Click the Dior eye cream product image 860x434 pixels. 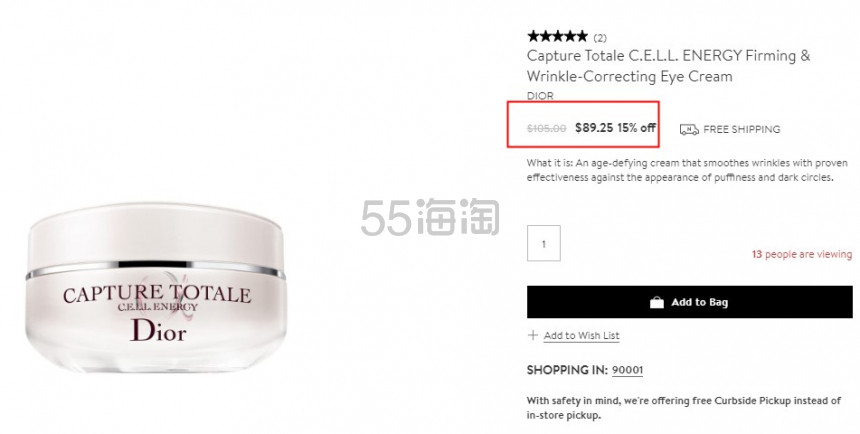[x=156, y=287]
